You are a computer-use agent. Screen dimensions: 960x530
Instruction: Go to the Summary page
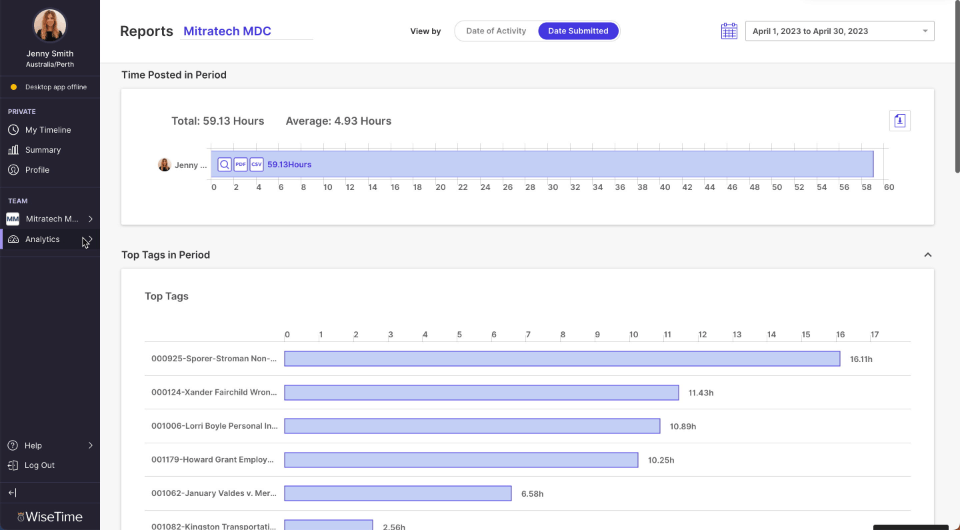coord(43,150)
